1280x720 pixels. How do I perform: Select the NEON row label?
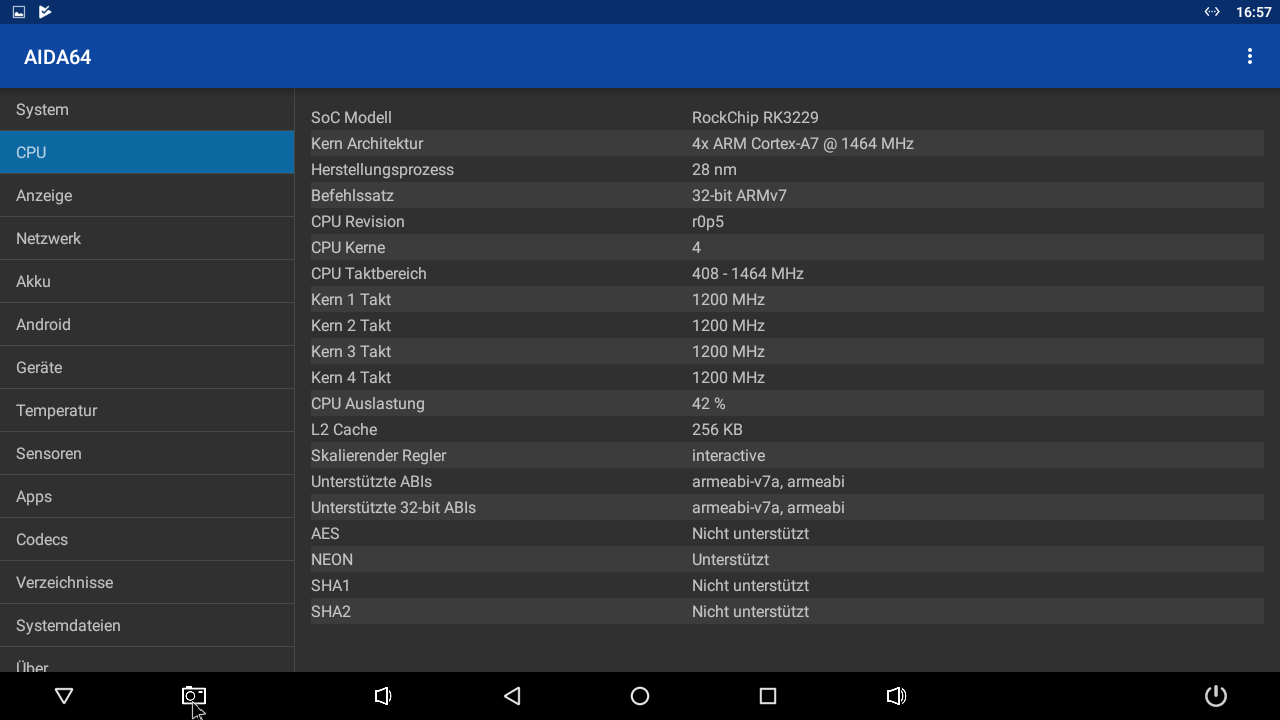332,560
